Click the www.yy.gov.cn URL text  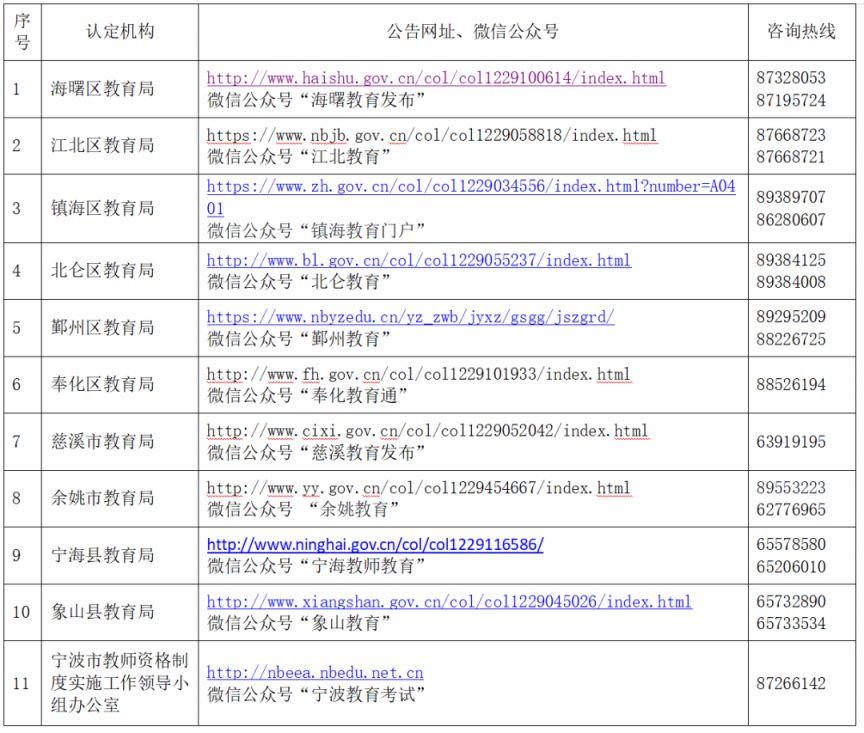pos(418,488)
